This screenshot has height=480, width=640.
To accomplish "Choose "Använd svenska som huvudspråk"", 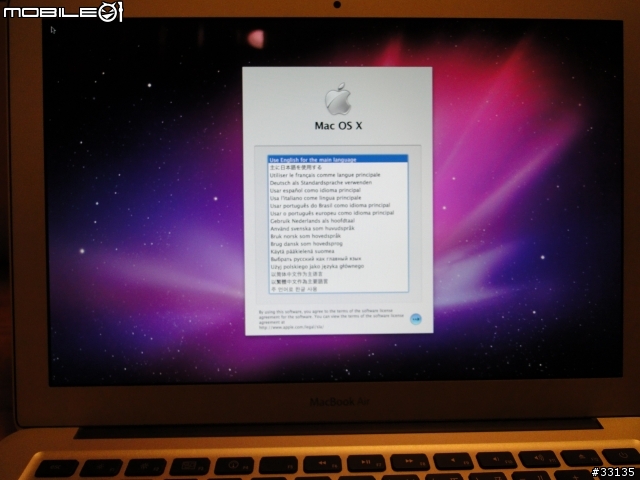I will (338, 229).
